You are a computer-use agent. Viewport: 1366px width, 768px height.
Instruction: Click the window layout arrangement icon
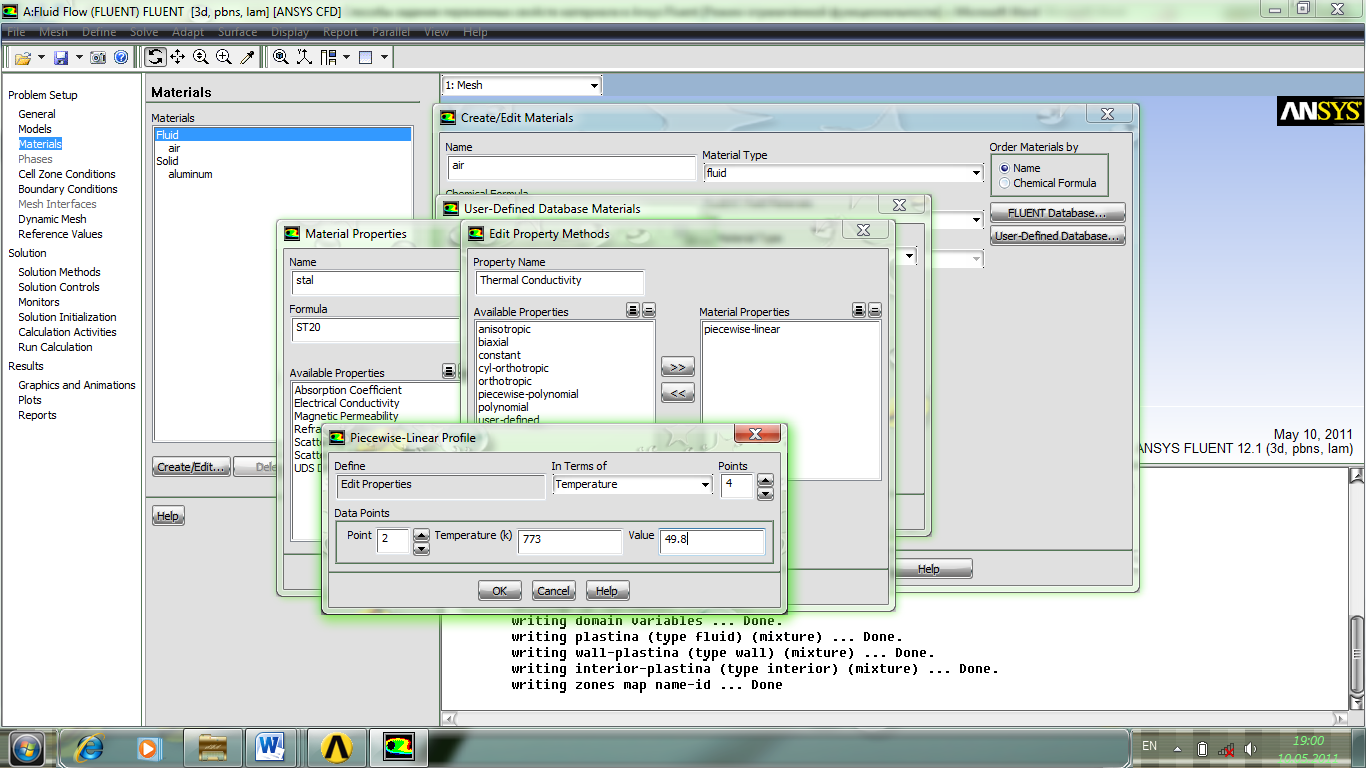(328, 57)
